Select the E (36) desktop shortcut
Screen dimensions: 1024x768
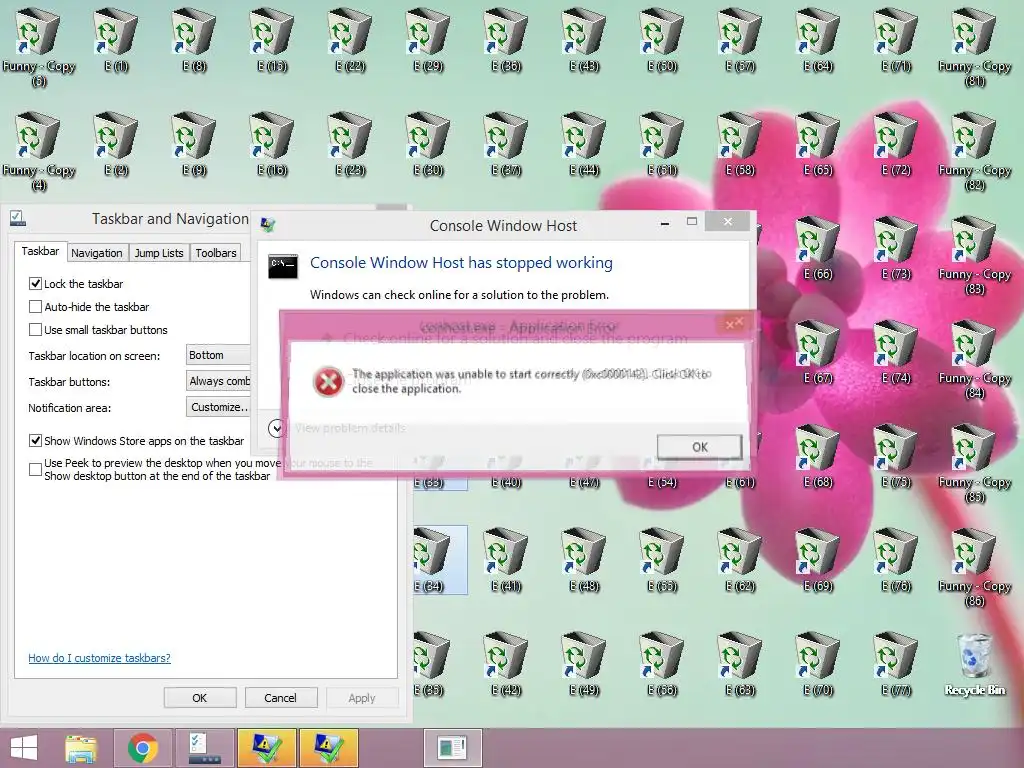(506, 39)
